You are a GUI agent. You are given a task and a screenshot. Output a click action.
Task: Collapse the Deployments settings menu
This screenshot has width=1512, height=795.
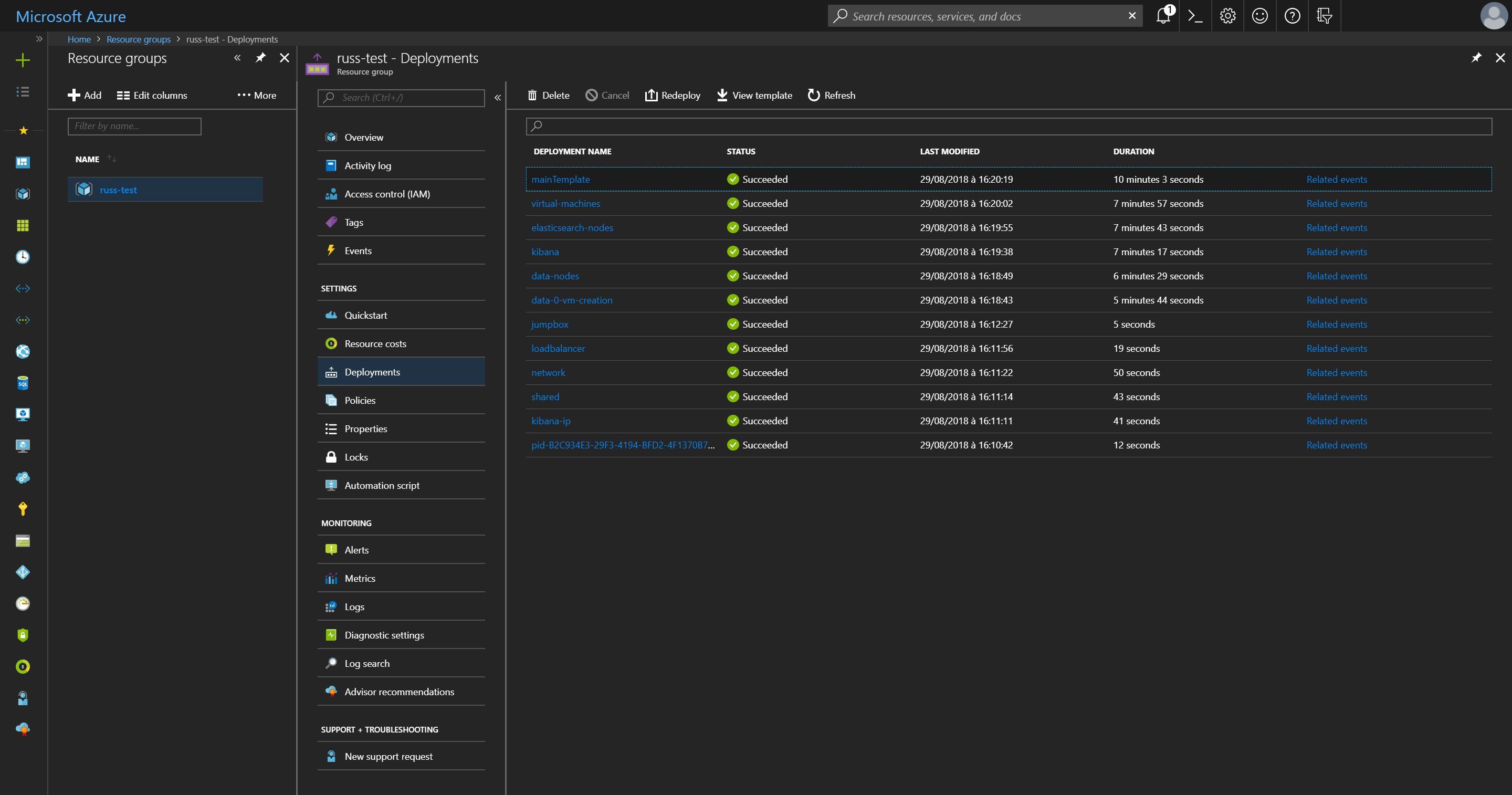pyautogui.click(x=498, y=98)
